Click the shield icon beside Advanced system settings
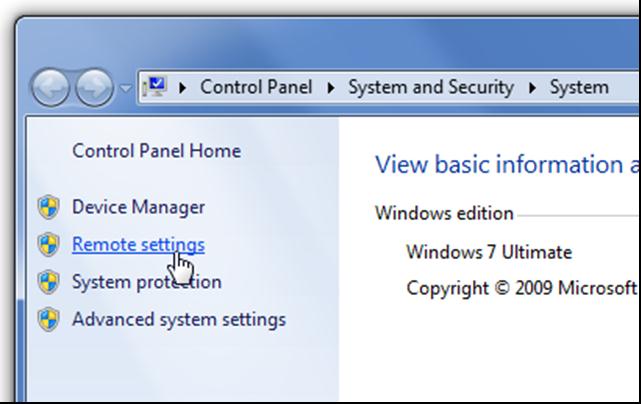The width and height of the screenshot is (641, 404). [48, 320]
